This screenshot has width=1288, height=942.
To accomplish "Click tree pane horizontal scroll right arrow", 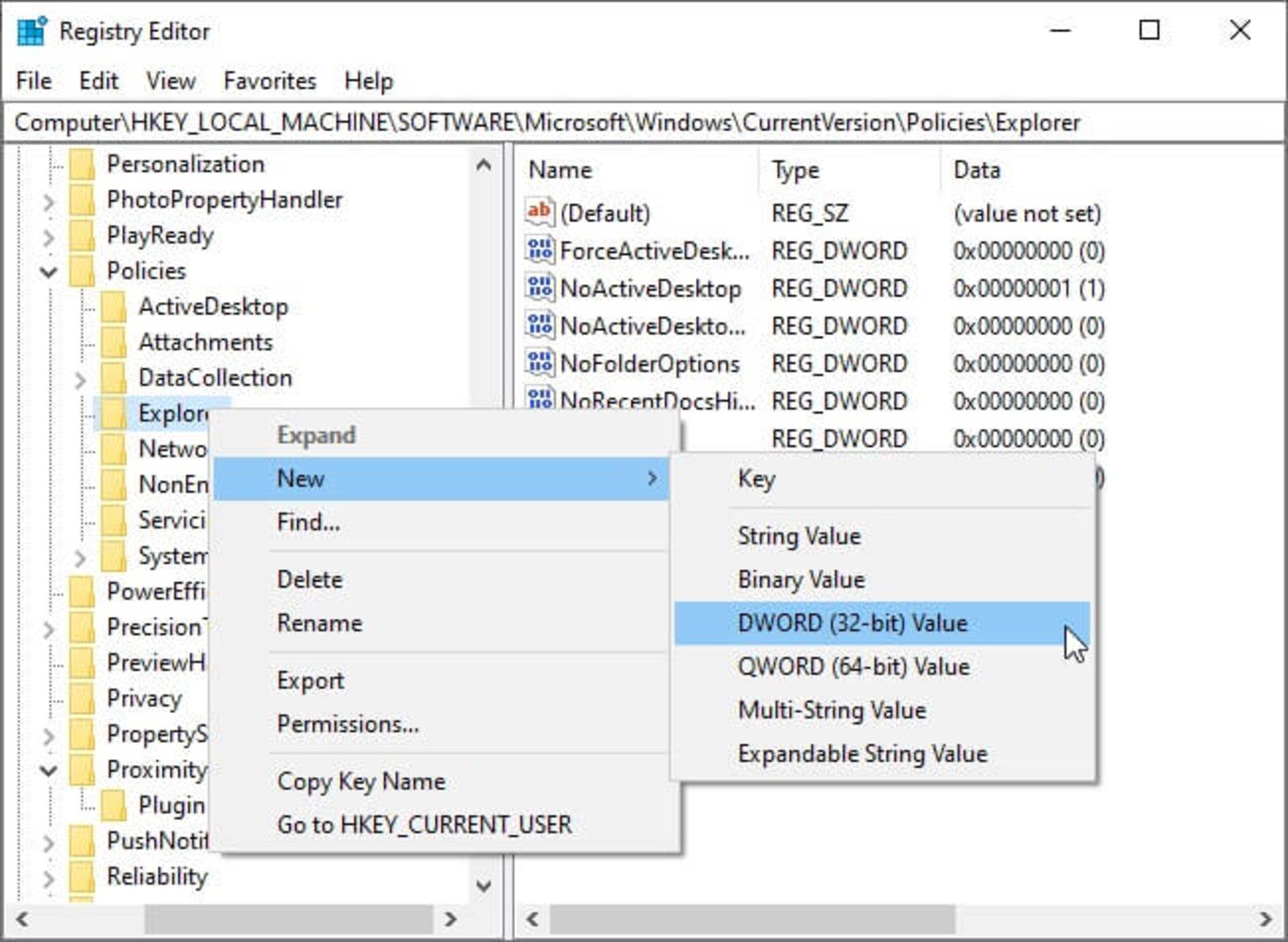I will click(451, 919).
